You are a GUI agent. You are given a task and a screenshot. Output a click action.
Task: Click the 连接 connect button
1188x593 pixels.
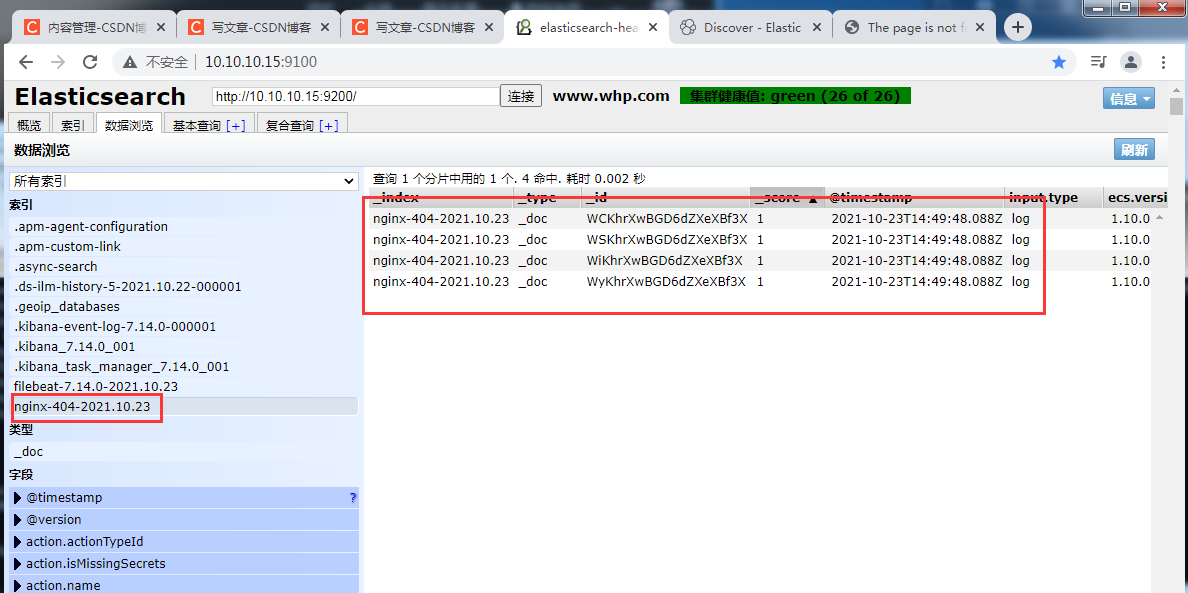click(x=521, y=97)
